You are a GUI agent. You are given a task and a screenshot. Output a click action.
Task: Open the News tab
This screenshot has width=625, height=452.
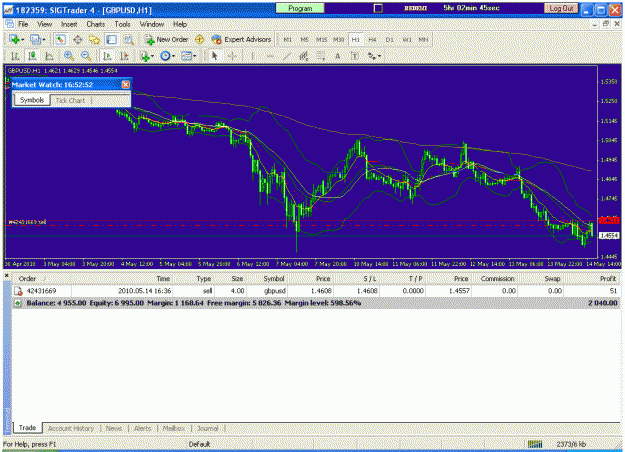114,428
